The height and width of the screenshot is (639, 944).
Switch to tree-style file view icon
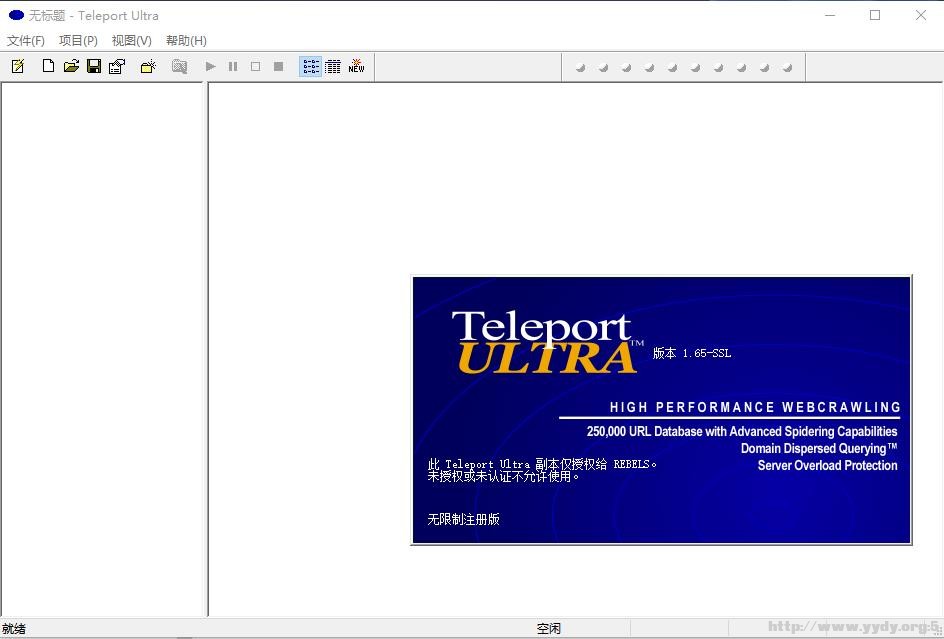coord(311,66)
